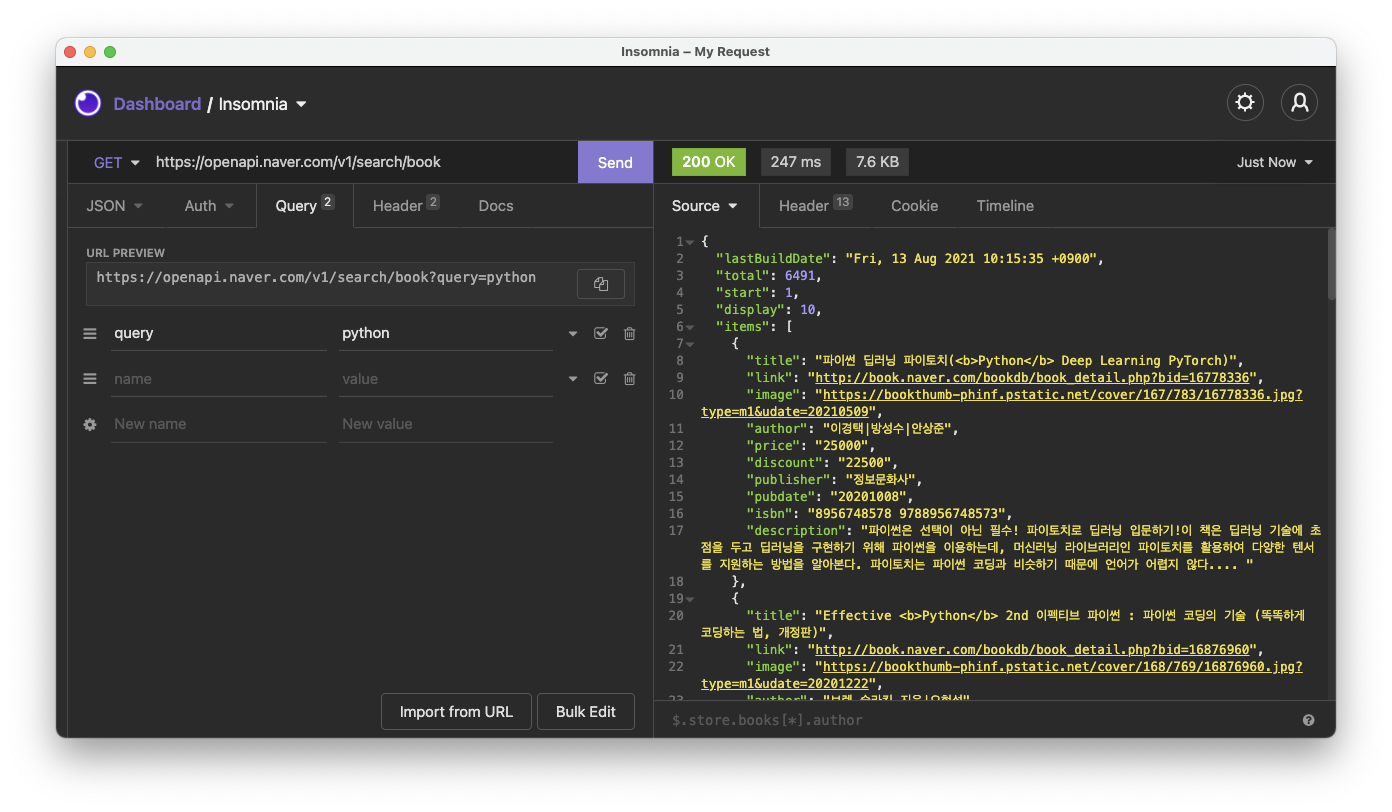Click the price value 25000
This screenshot has width=1392, height=812.
point(840,446)
